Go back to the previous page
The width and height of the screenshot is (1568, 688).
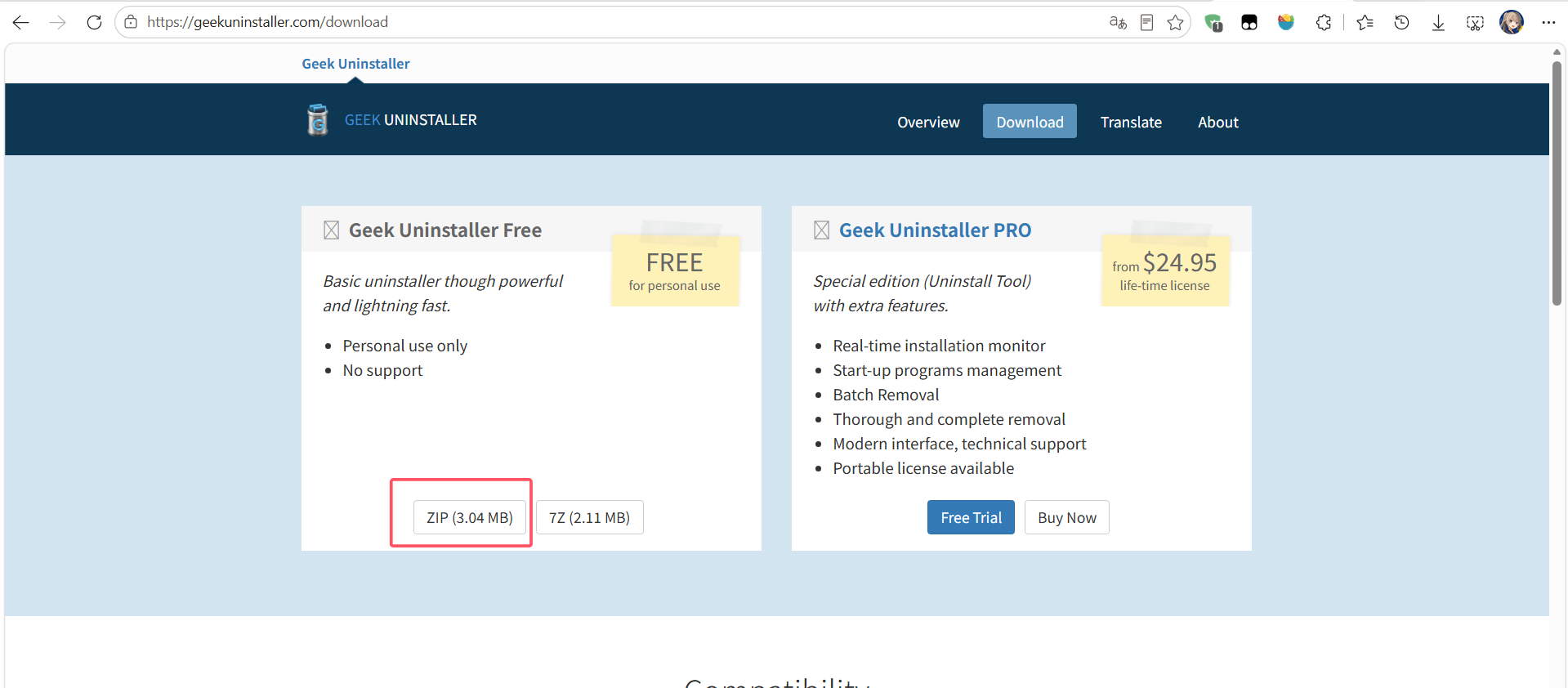pos(21,22)
